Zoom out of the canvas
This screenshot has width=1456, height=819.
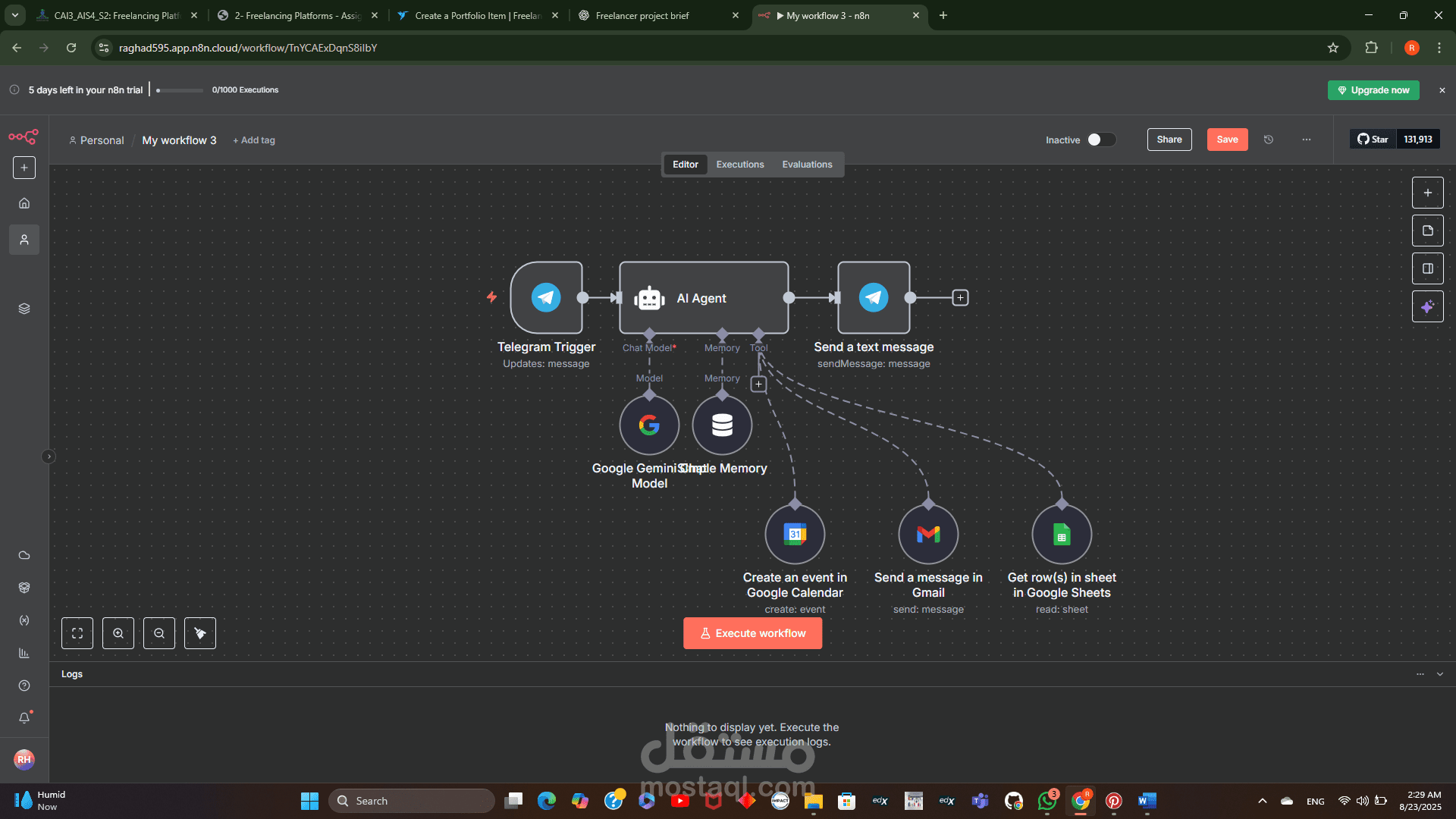(x=159, y=633)
